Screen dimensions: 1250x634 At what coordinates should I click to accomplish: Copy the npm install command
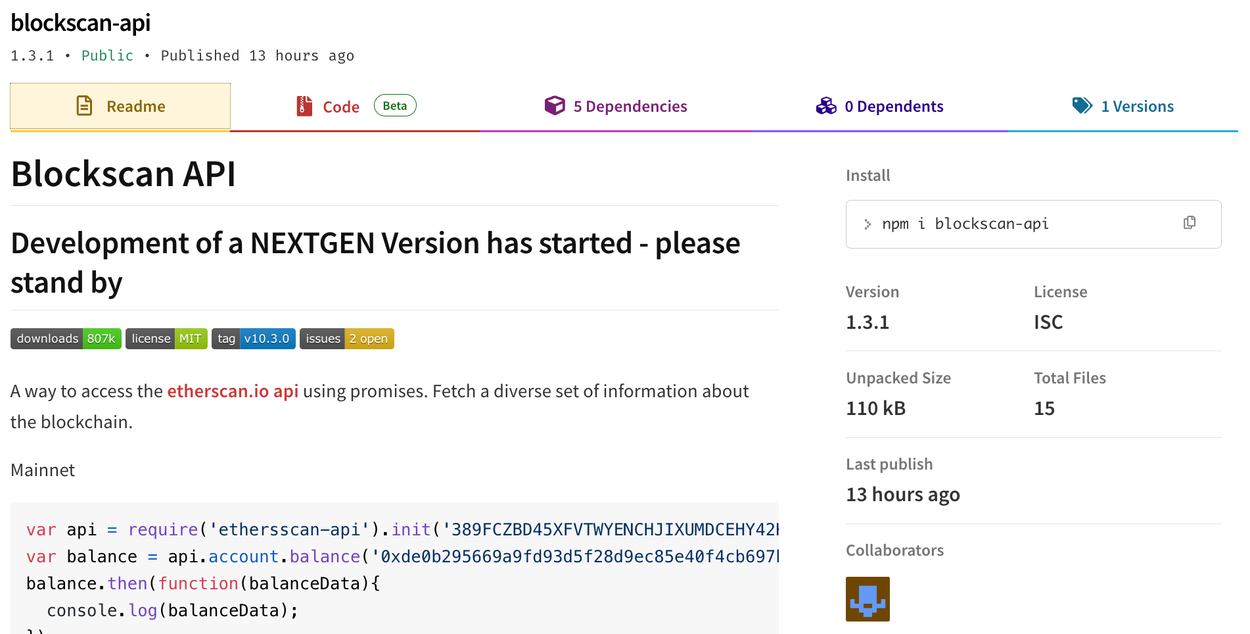tap(1189, 222)
